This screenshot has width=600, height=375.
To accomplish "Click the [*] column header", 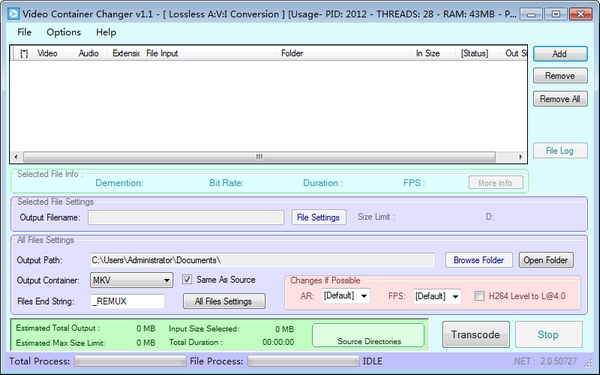I will [x=24, y=53].
